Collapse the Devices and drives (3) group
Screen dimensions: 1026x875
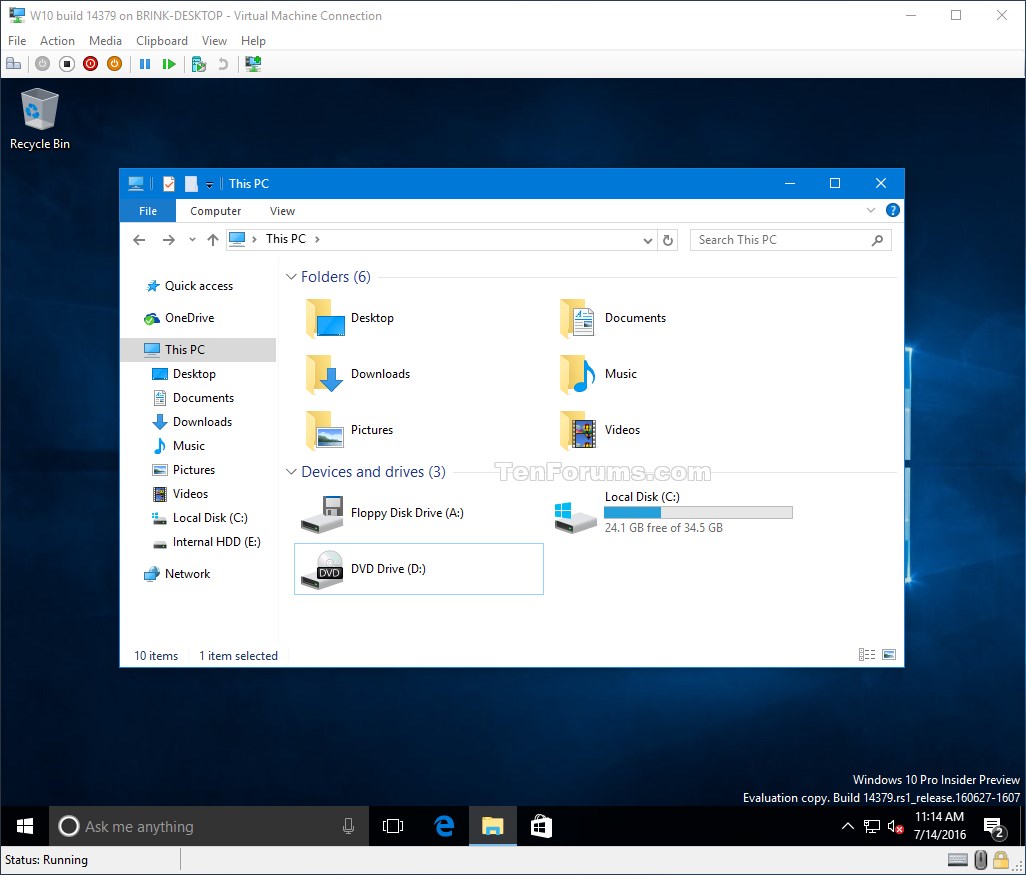coord(291,472)
